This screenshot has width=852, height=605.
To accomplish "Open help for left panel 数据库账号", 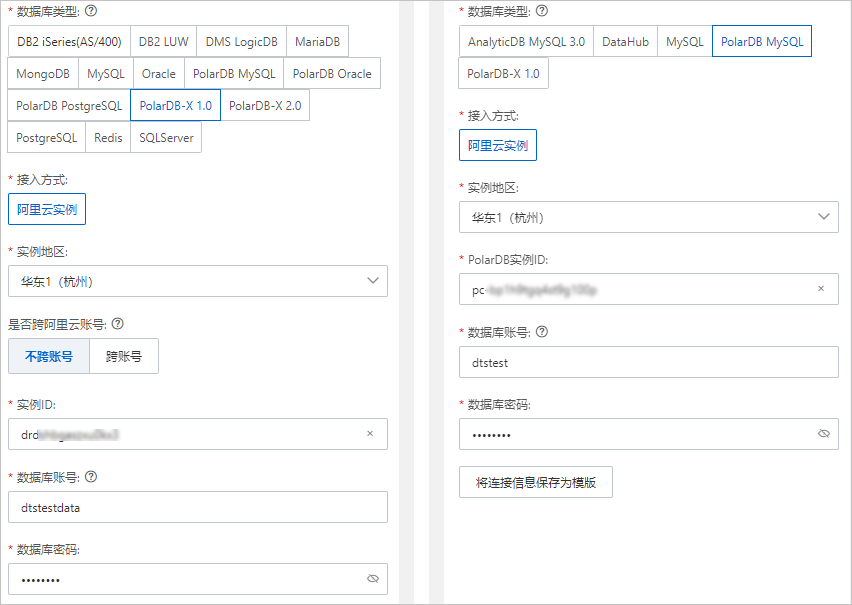I will pyautogui.click(x=91, y=477).
